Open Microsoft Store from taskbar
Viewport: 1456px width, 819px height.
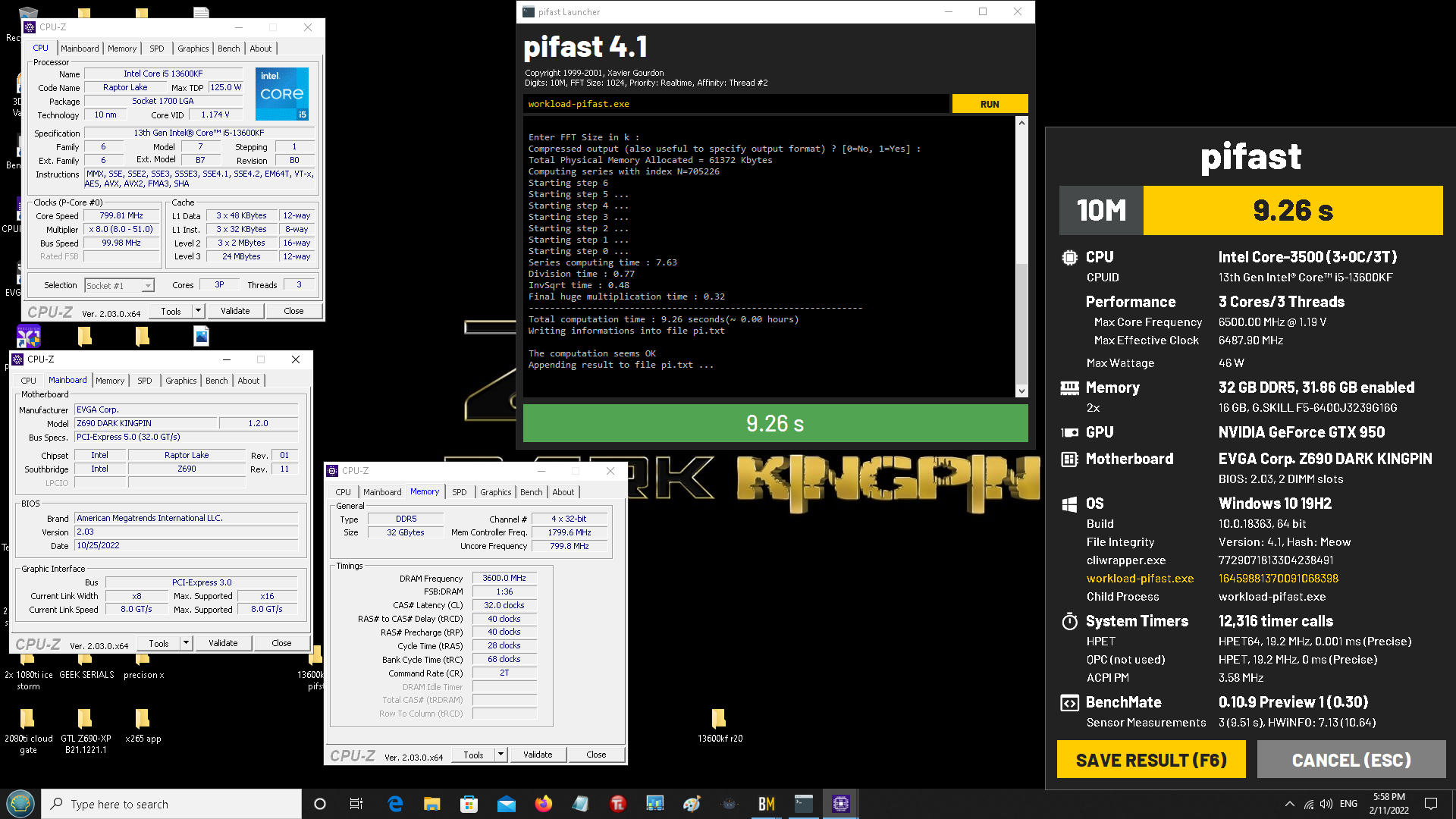tap(469, 804)
